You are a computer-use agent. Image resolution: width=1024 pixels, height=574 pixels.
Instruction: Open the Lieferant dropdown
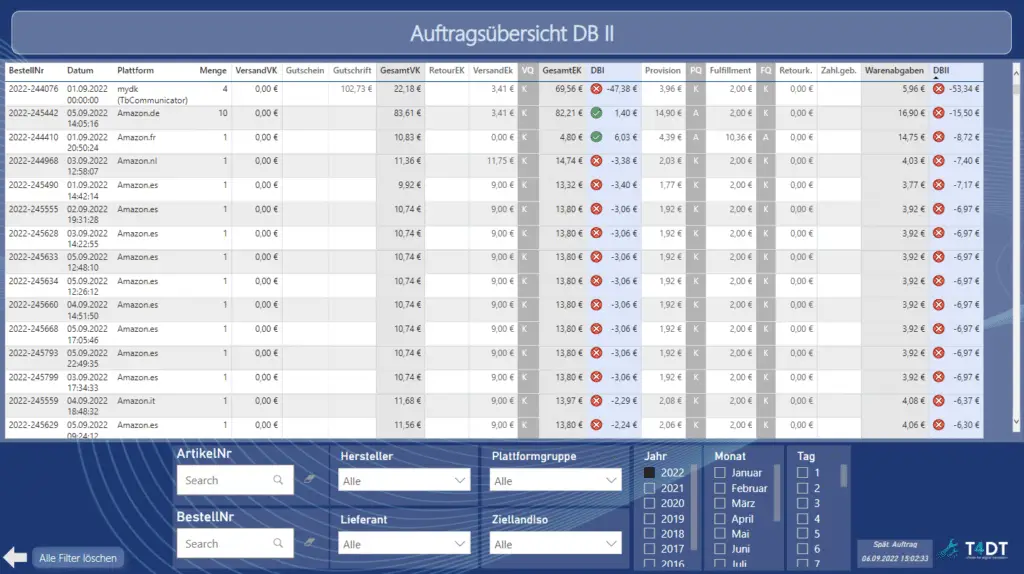[404, 544]
